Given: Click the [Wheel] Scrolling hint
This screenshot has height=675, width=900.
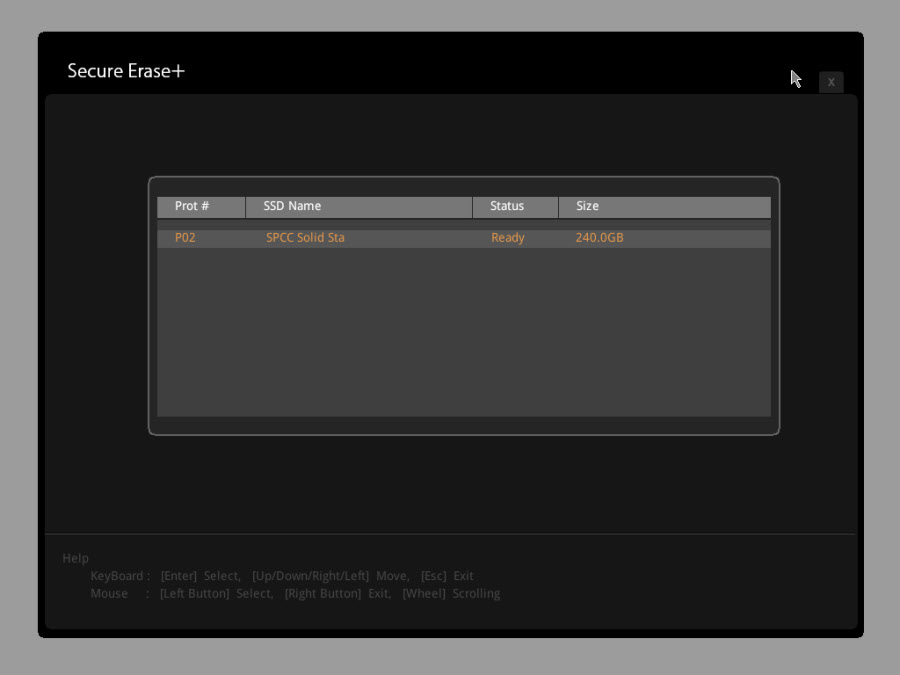Looking at the screenshot, I should [451, 594].
